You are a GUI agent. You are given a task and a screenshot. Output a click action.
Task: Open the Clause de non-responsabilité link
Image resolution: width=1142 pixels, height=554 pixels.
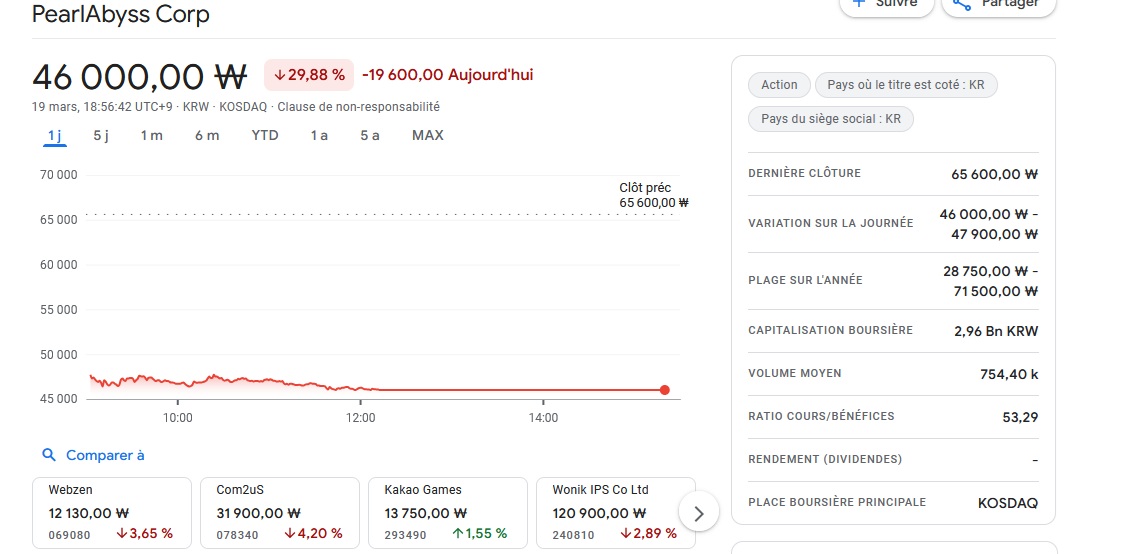pos(358,107)
